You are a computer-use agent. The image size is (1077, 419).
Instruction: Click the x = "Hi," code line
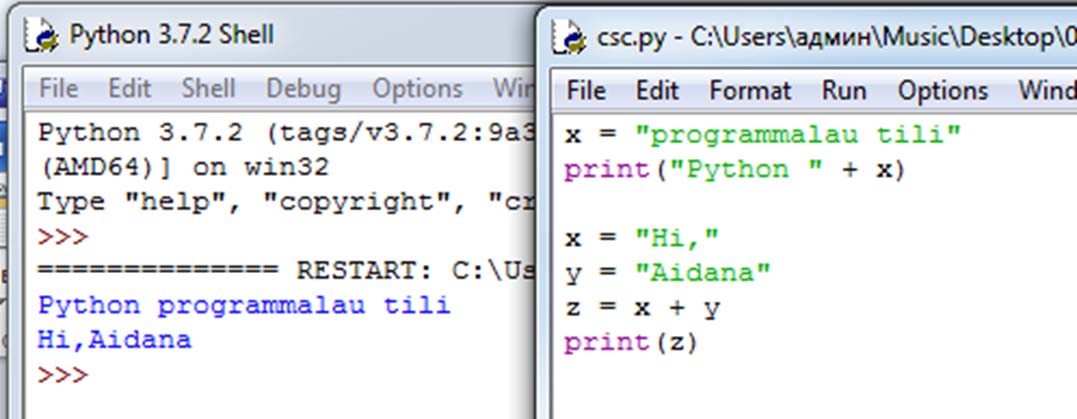pyautogui.click(x=642, y=238)
